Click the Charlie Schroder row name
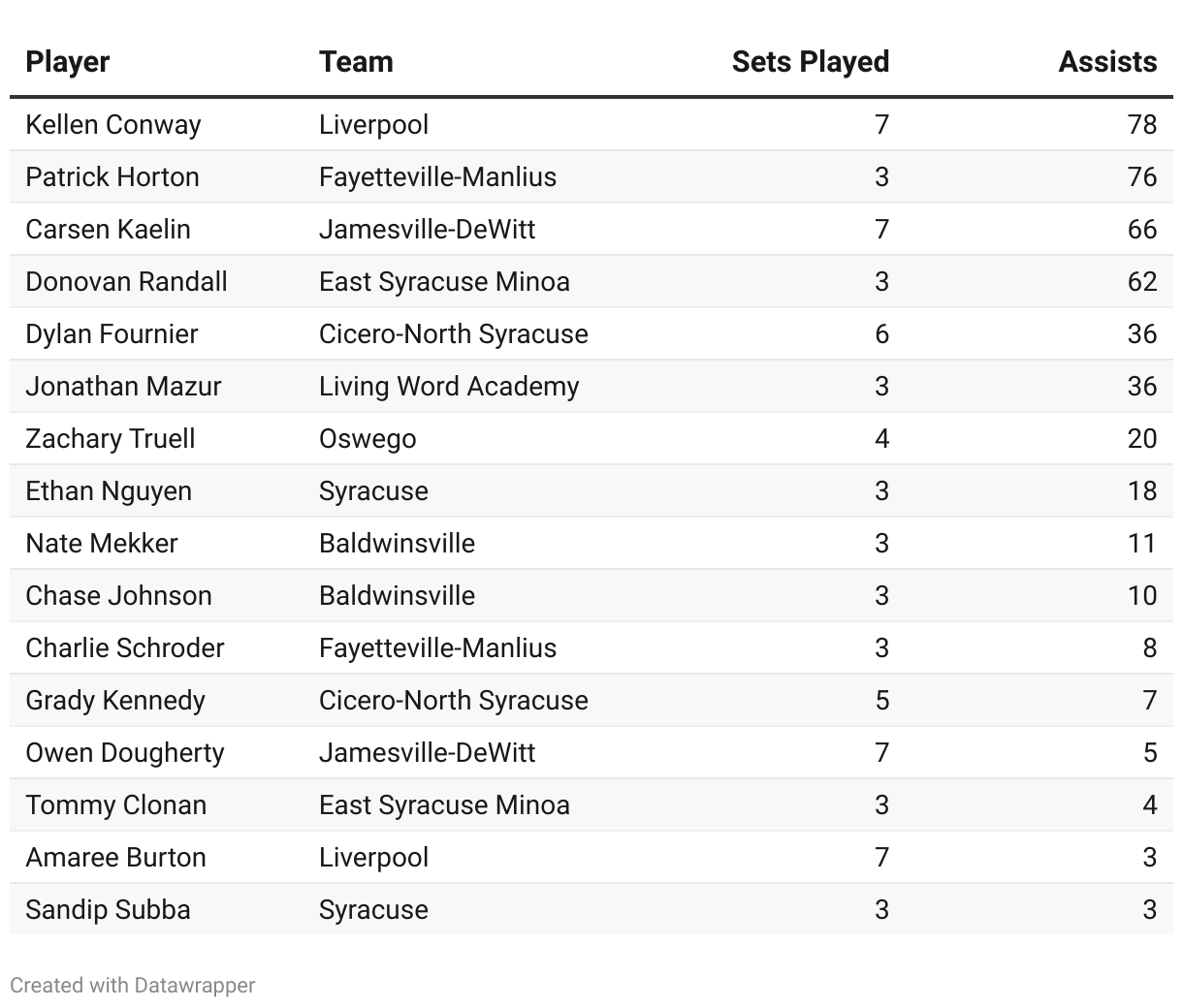 coord(125,648)
